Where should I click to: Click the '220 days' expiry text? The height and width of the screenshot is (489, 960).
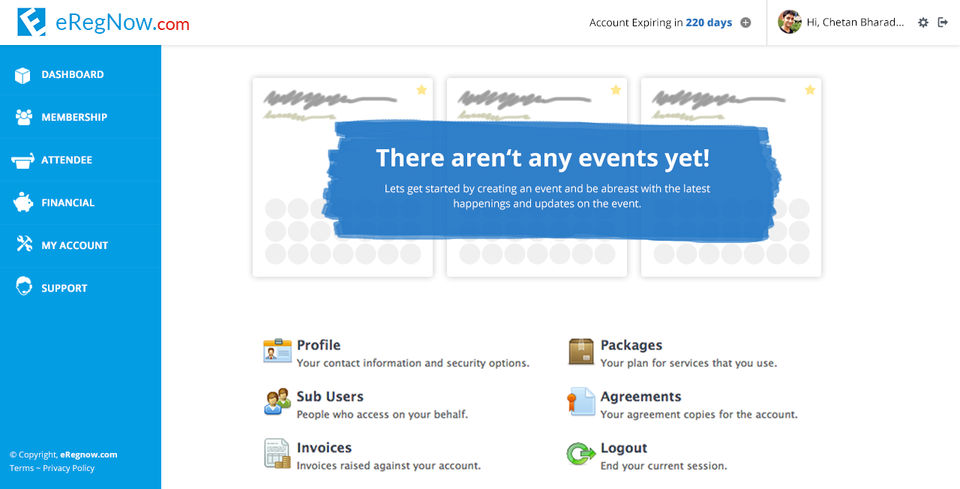point(708,23)
